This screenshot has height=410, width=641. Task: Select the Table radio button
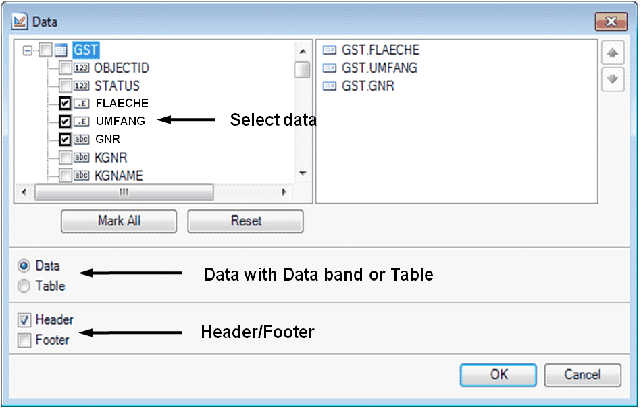[x=24, y=286]
